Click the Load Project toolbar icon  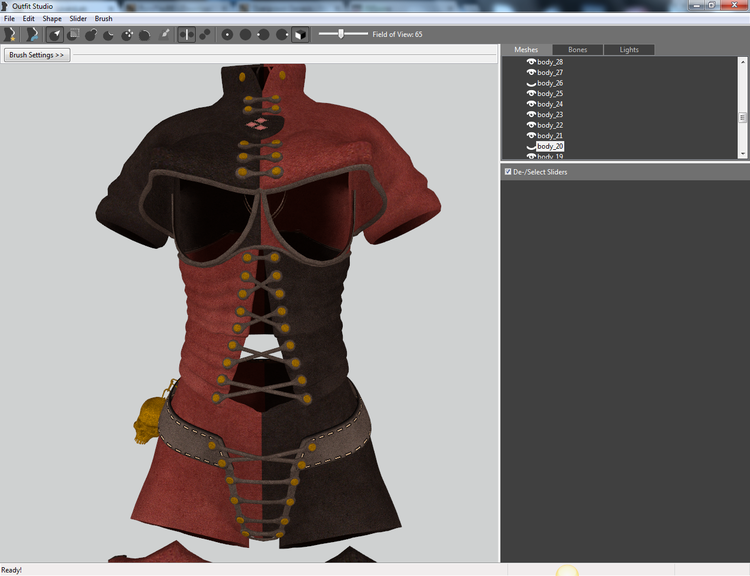(32, 34)
